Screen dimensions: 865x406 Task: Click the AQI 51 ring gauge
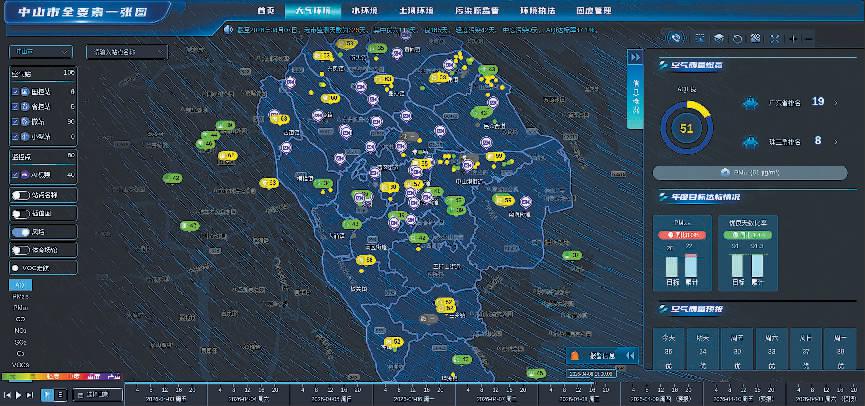(686, 126)
